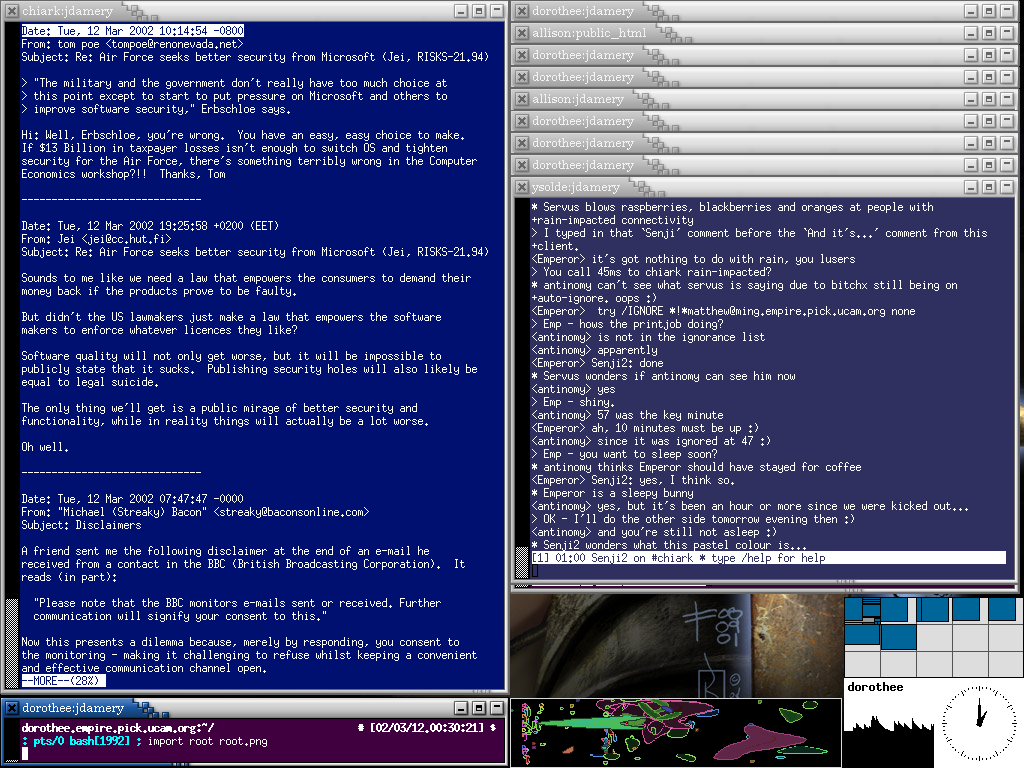Collapse the ysolde:jdamery window with rightmost title button
This screenshot has width=1024, height=768.
[x=1007, y=187]
